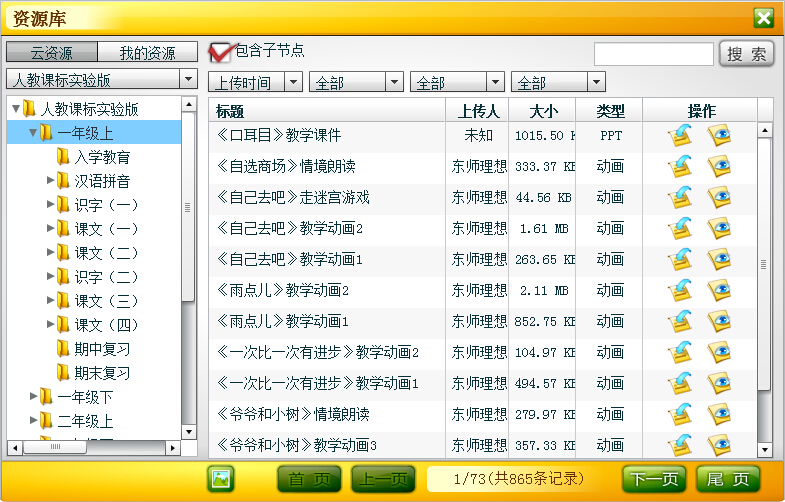Click preview eye icon for 《自选商场》情境朗读
Viewport: 785px width, 502px height.
point(719,166)
